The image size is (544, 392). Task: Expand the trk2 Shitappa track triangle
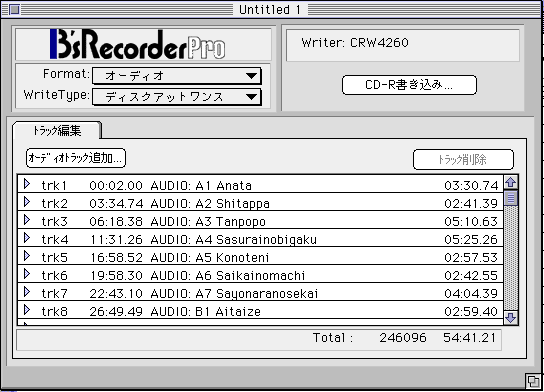(x=27, y=202)
